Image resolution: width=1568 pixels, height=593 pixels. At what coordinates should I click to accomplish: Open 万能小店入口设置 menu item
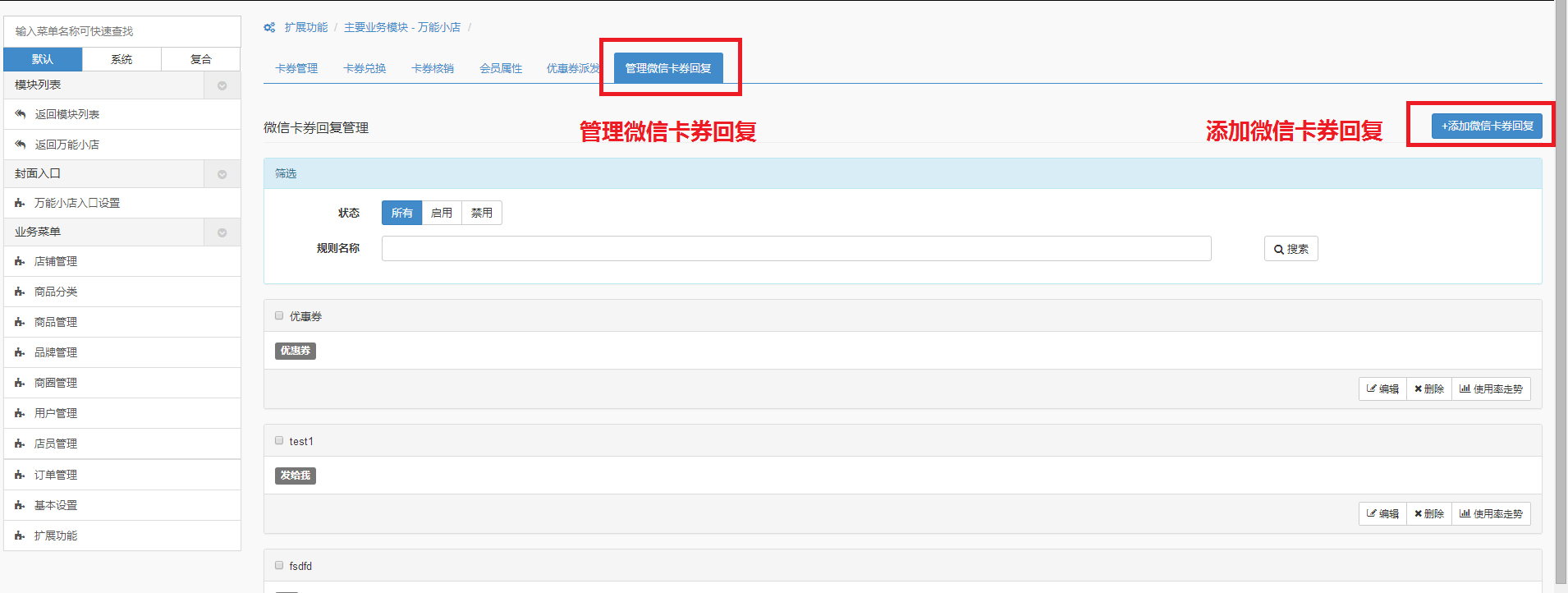(x=122, y=203)
